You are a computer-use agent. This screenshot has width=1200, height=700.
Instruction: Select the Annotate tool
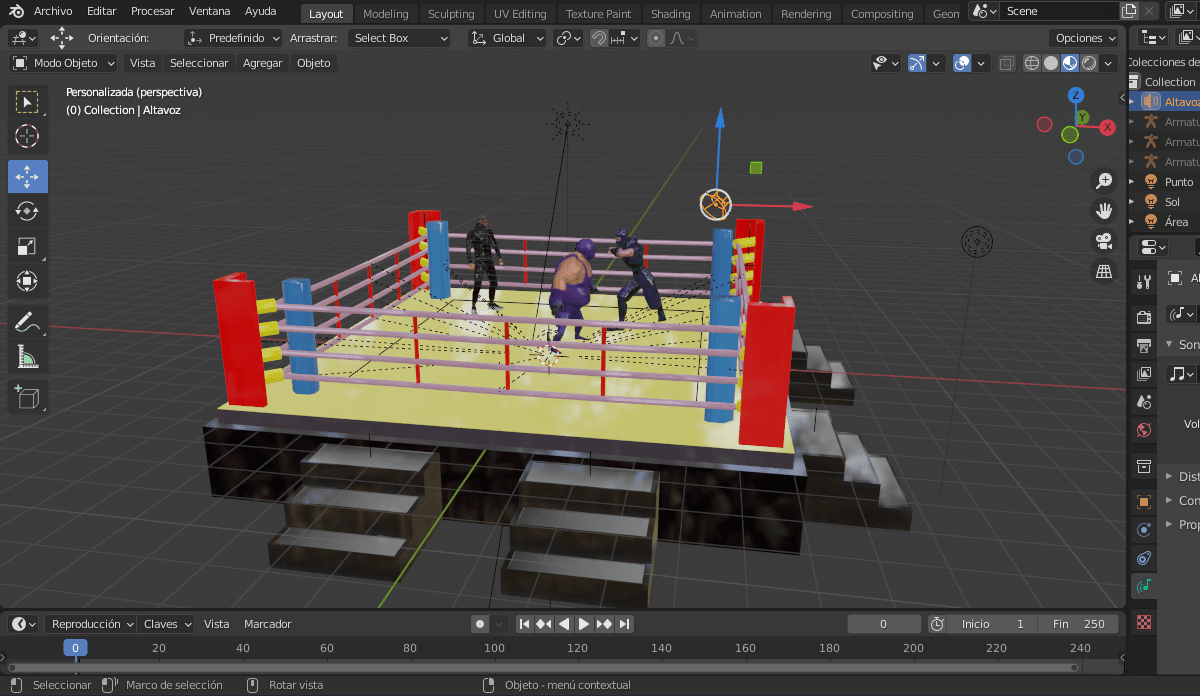(x=27, y=321)
